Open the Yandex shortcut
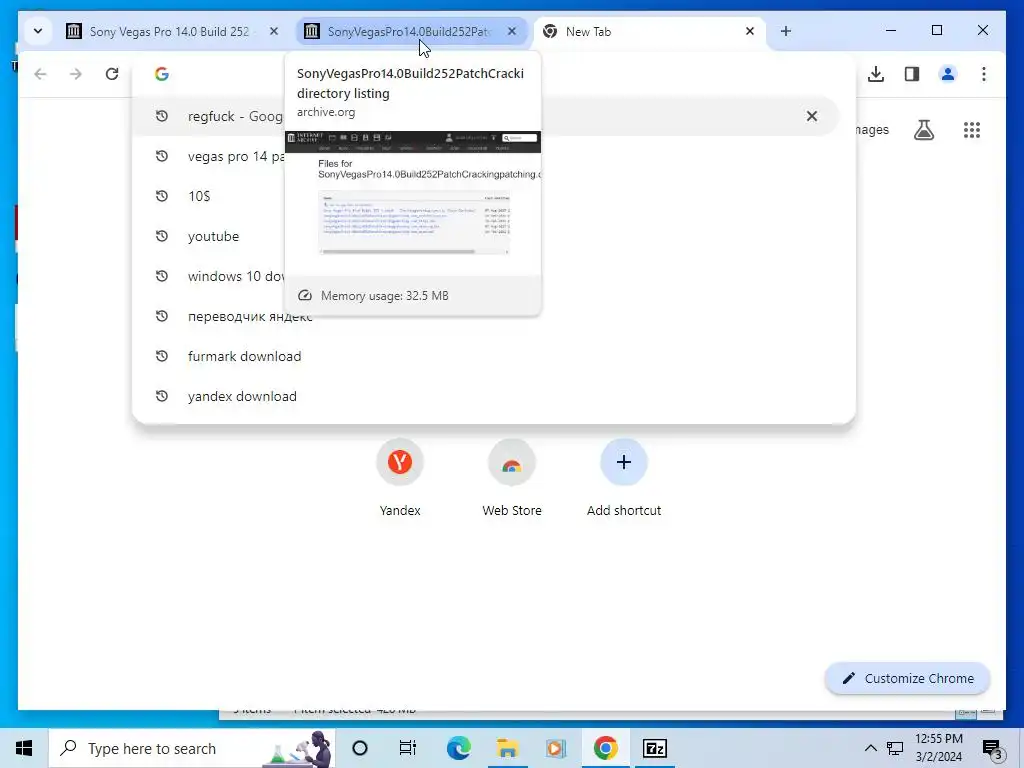The image size is (1024, 768). (400, 479)
